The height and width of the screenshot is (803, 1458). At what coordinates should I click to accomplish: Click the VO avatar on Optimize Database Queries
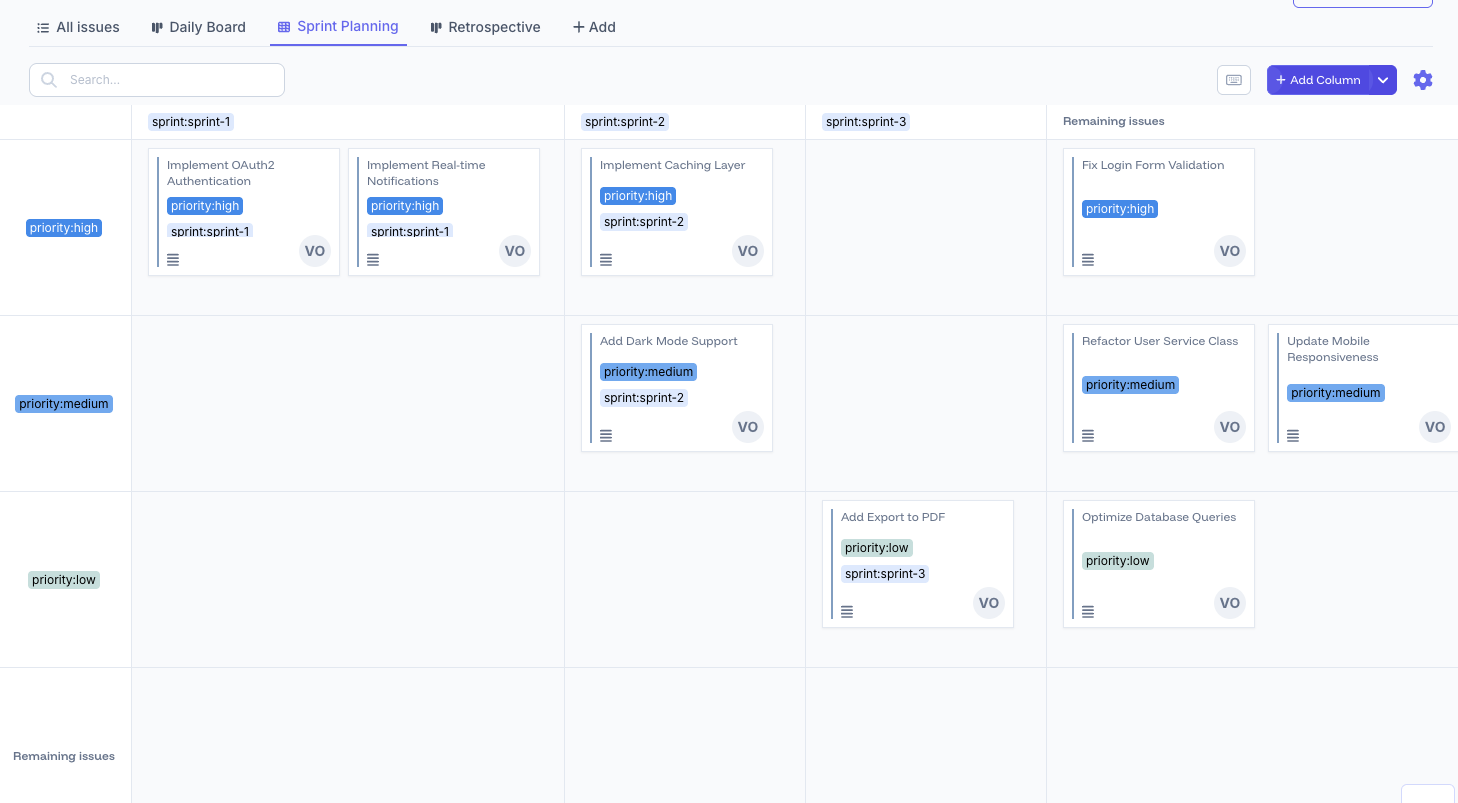[x=1229, y=603]
